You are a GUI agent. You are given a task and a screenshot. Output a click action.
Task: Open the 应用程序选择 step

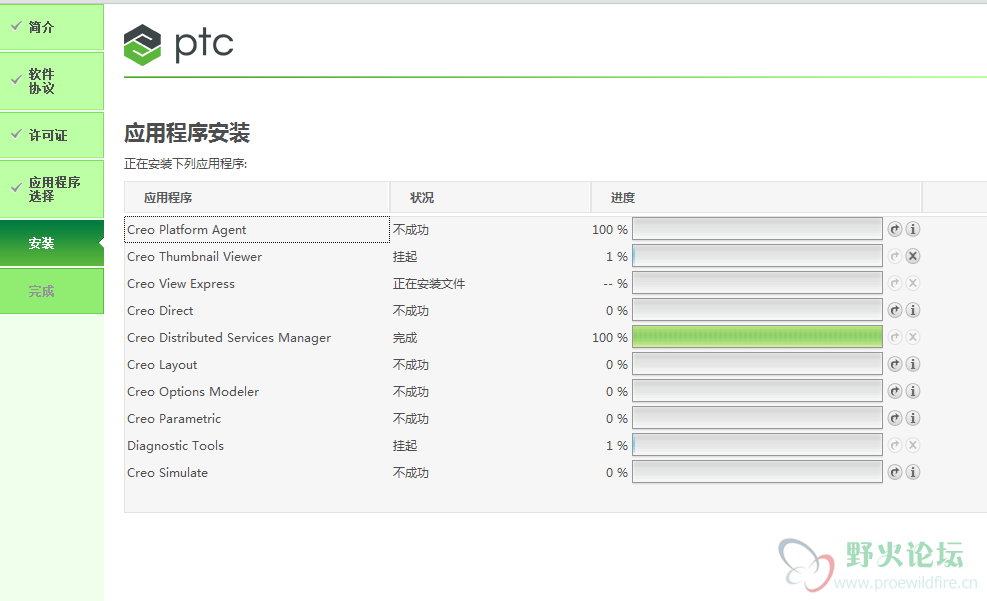(52, 189)
